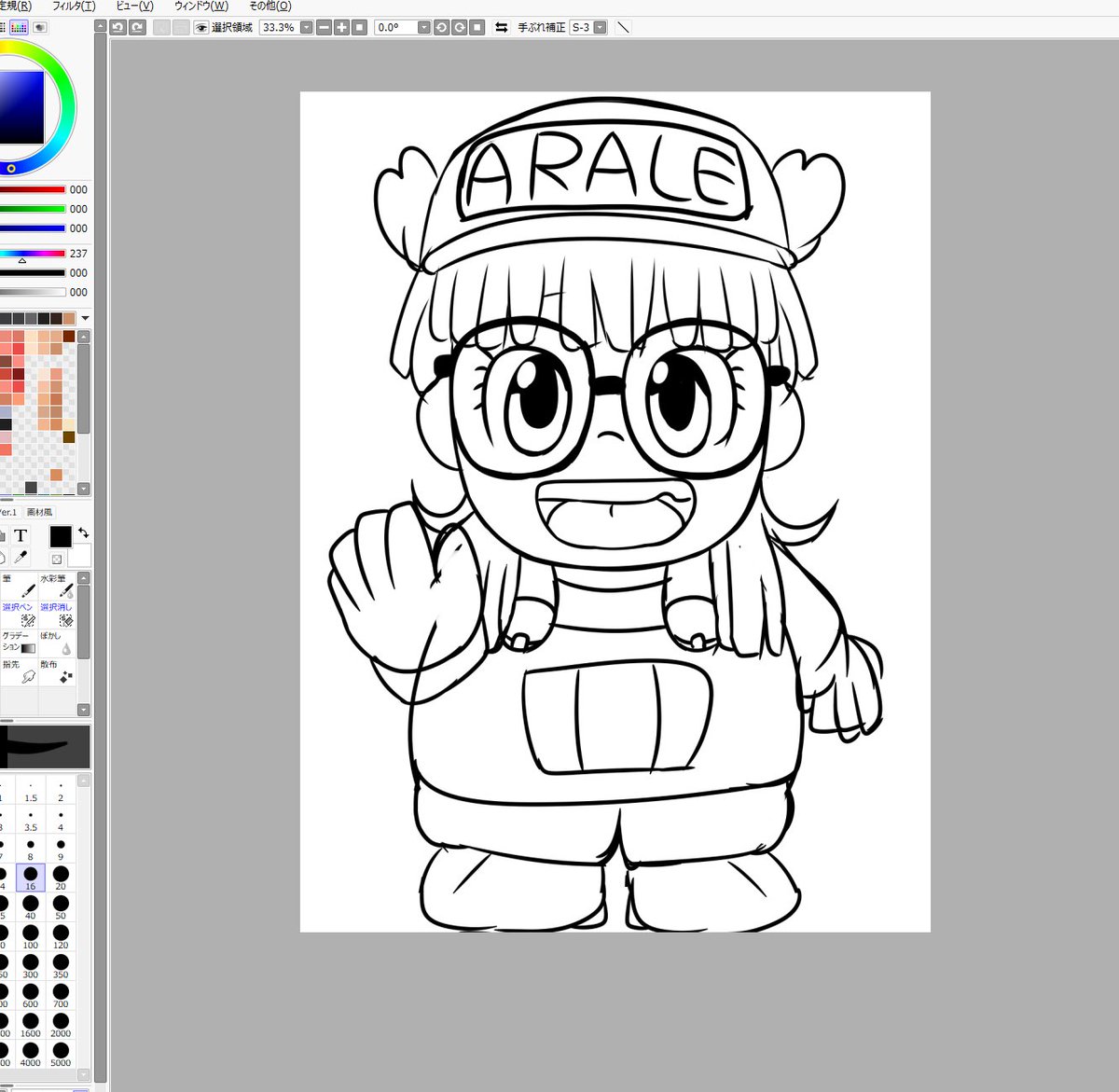1119x1092 pixels.
Task: Click the rainbow hue slider
Action: 33,253
